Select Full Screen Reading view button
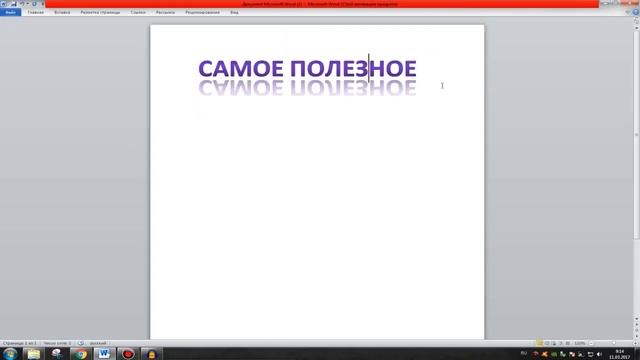 [547, 343]
